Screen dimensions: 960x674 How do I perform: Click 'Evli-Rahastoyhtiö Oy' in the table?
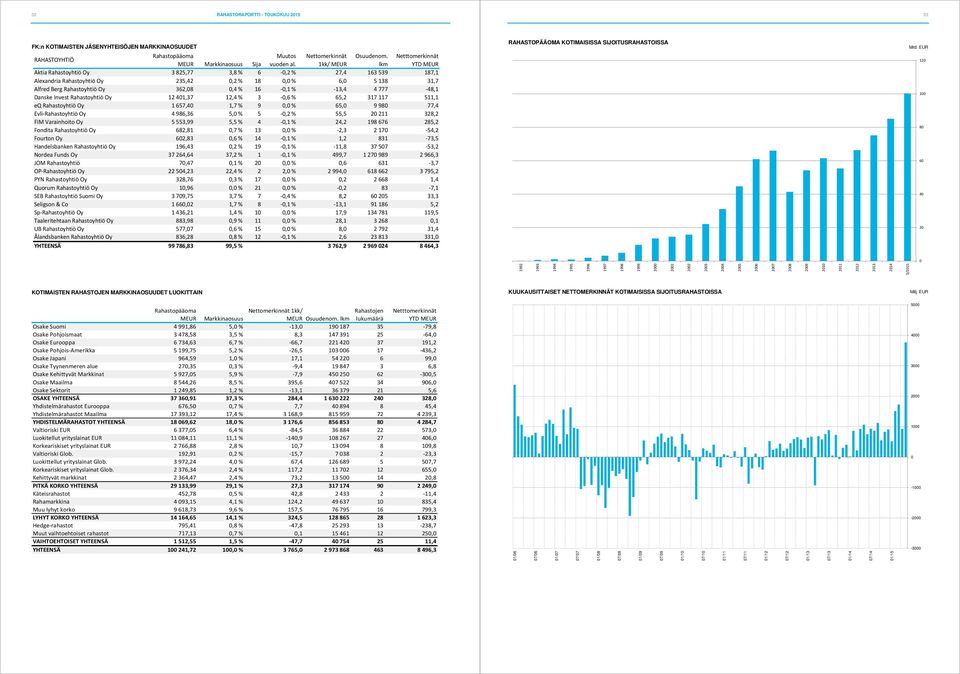(x=60, y=114)
